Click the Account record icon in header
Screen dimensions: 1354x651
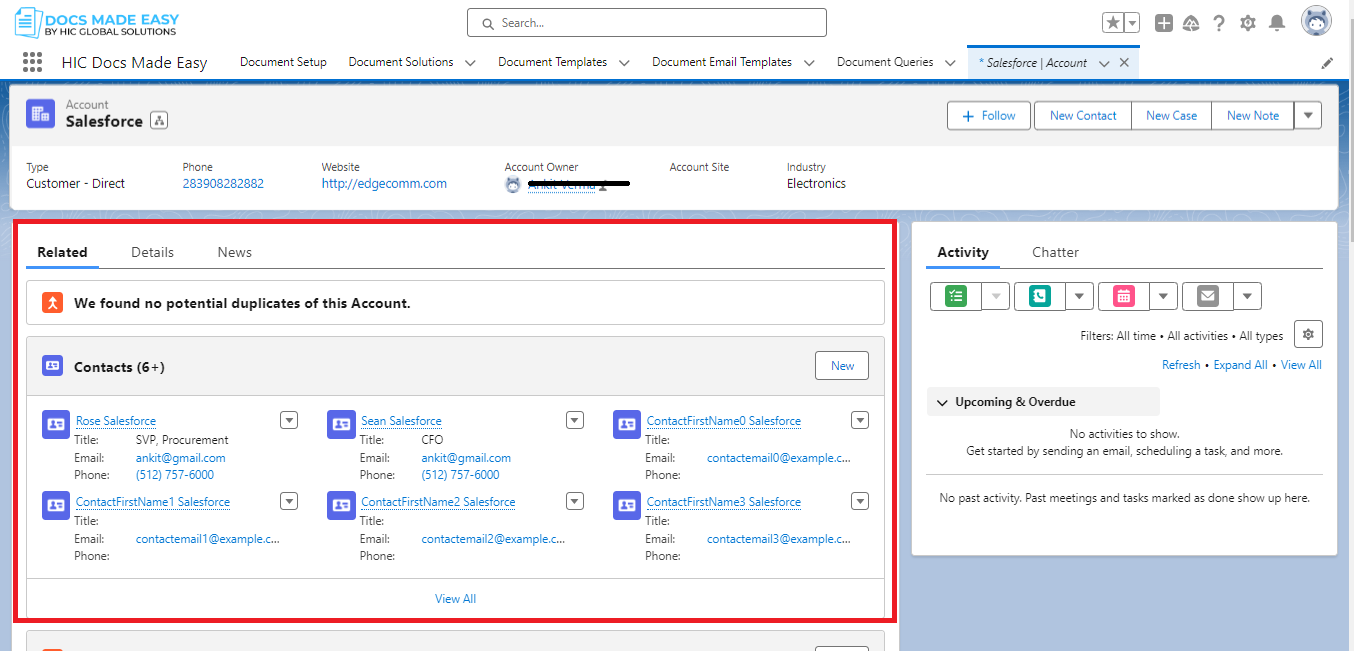pyautogui.click(x=41, y=113)
